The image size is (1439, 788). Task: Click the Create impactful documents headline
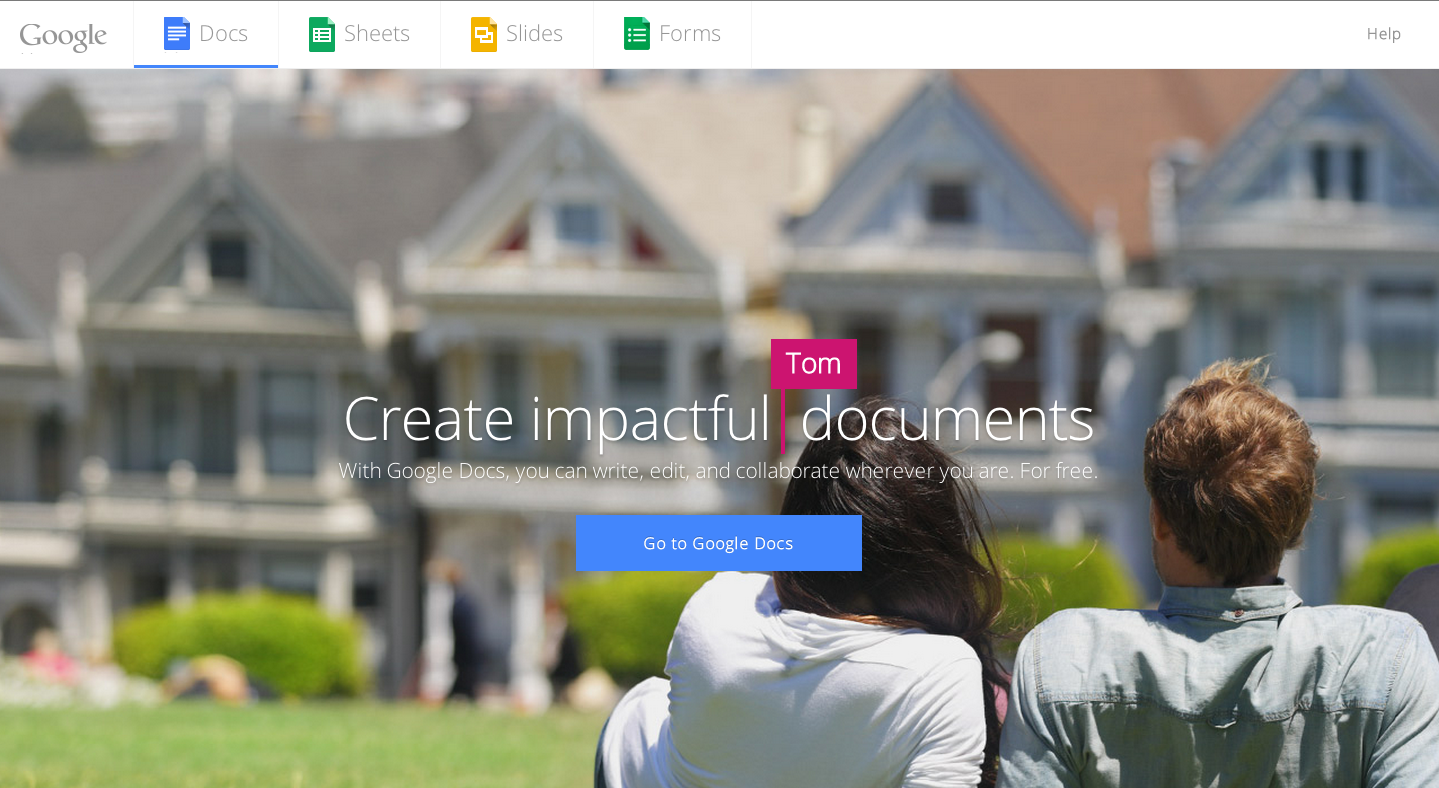pyautogui.click(x=719, y=420)
